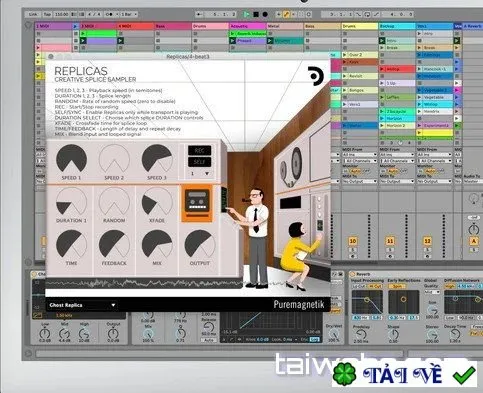483x393 pixels.
Task: Turn the SPEED 1 knob in Replicas
Action: click(x=71, y=159)
